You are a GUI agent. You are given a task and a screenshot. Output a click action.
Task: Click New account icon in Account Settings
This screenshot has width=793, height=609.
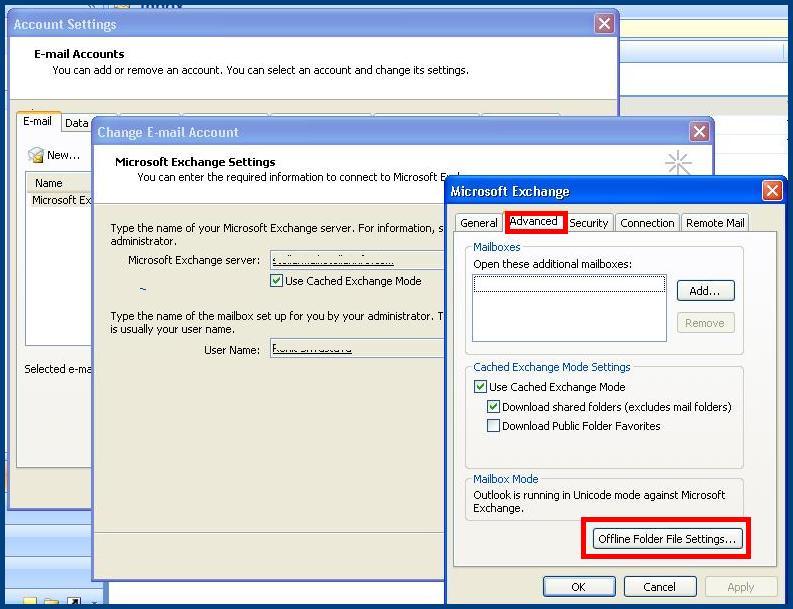coord(36,155)
